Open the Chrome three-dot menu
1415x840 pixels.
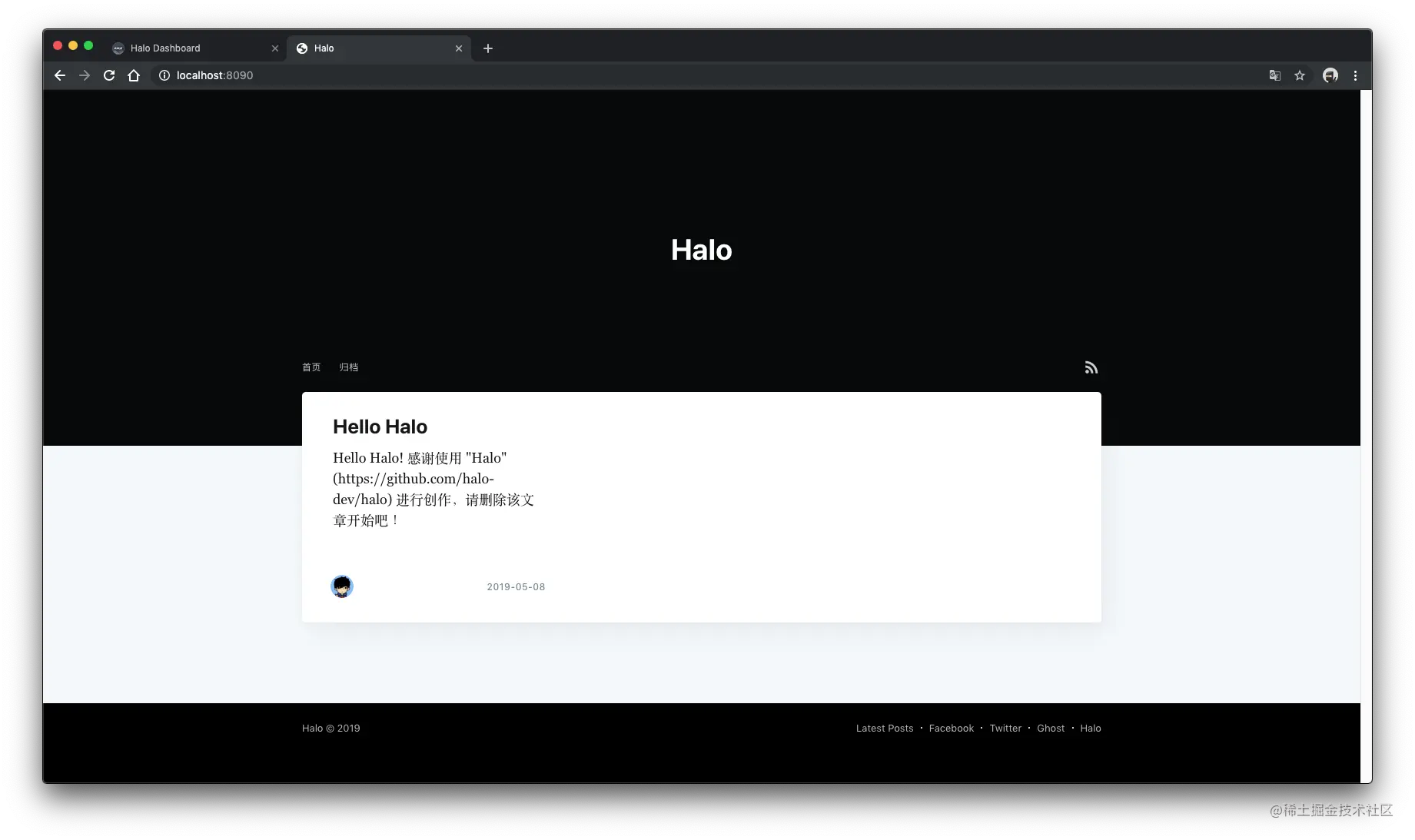pos(1355,75)
